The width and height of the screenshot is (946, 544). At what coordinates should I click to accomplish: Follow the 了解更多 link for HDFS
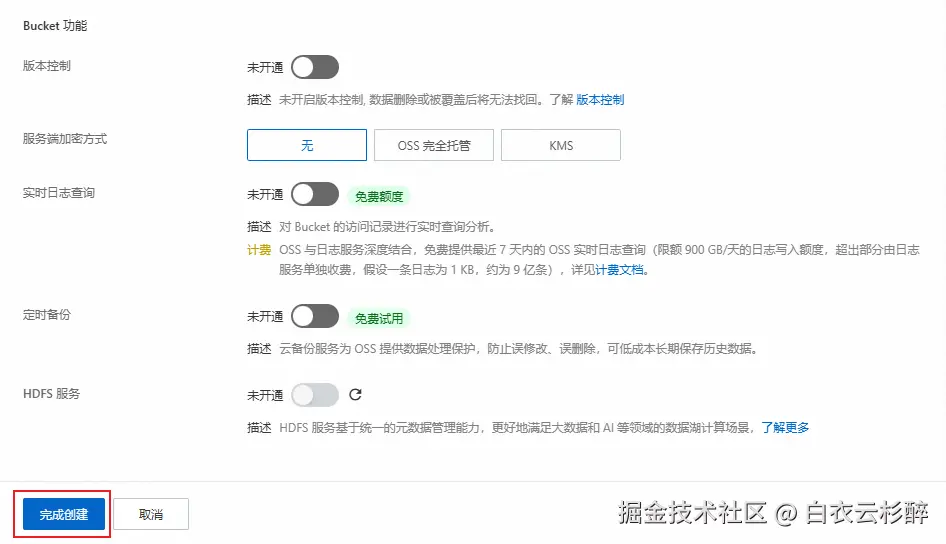[x=785, y=428]
